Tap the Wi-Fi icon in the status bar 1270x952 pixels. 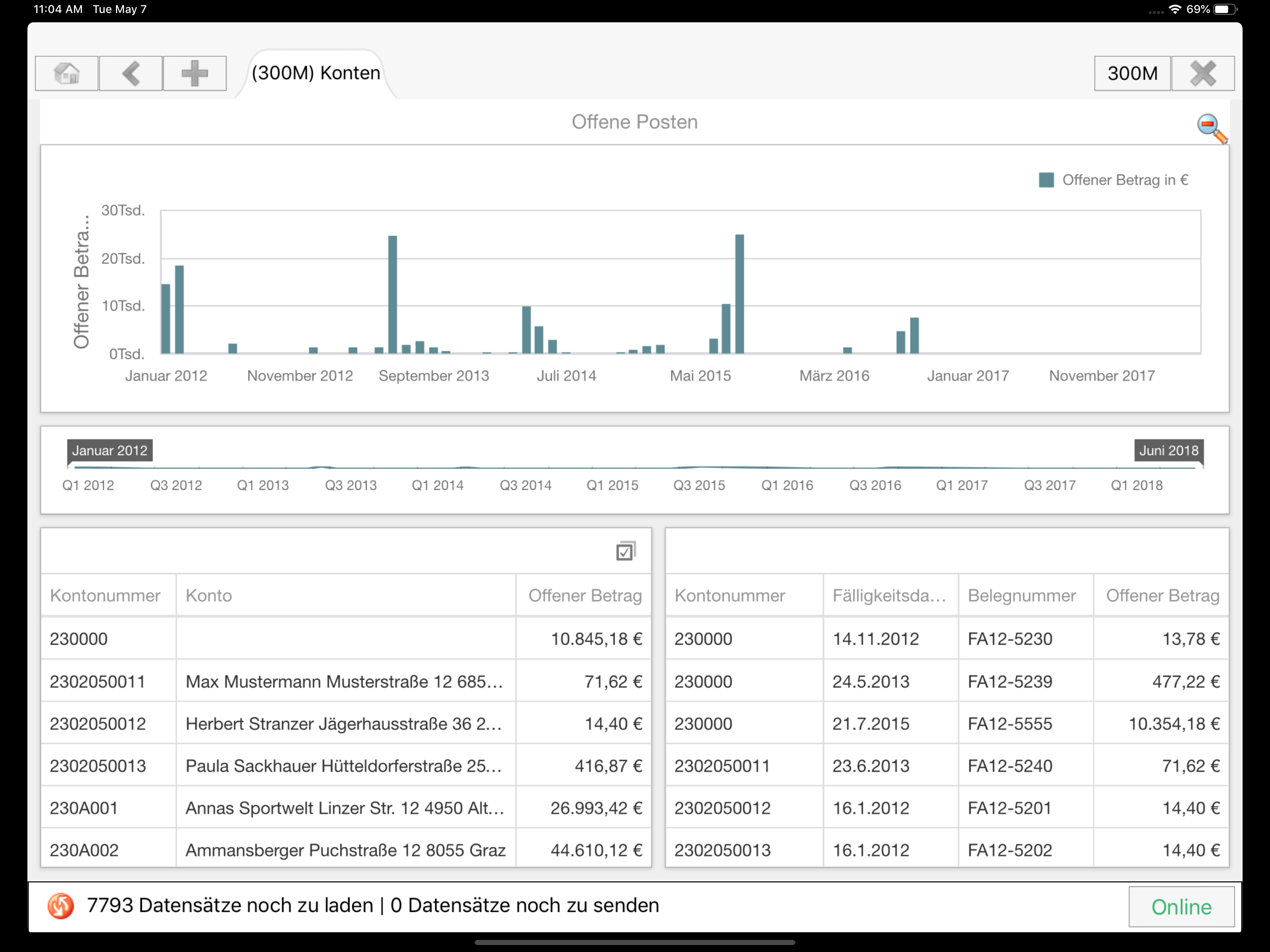pos(1175,9)
